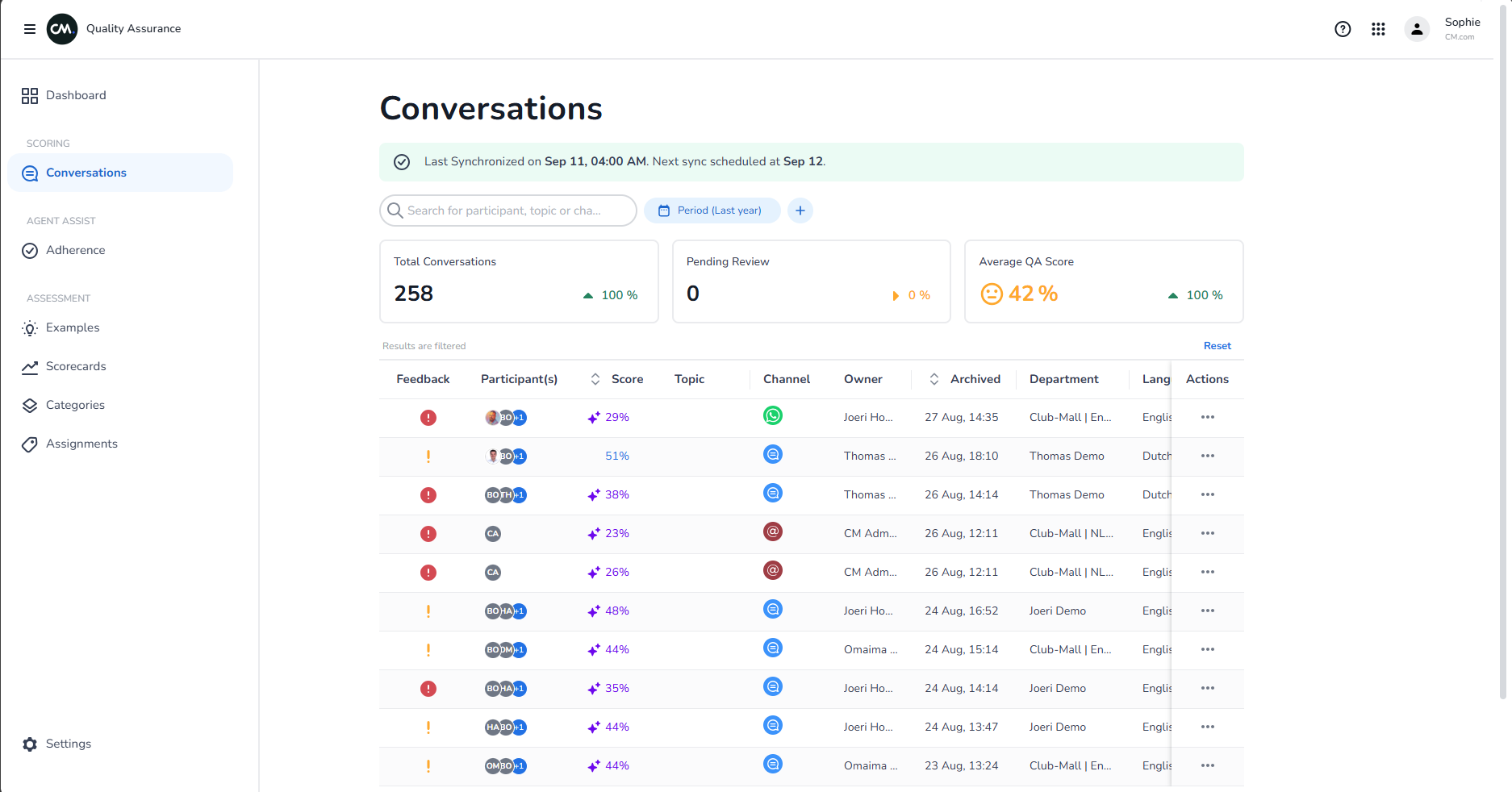Click the chat channel icon in 51% row
The height and width of the screenshot is (792, 1512).
[773, 454]
